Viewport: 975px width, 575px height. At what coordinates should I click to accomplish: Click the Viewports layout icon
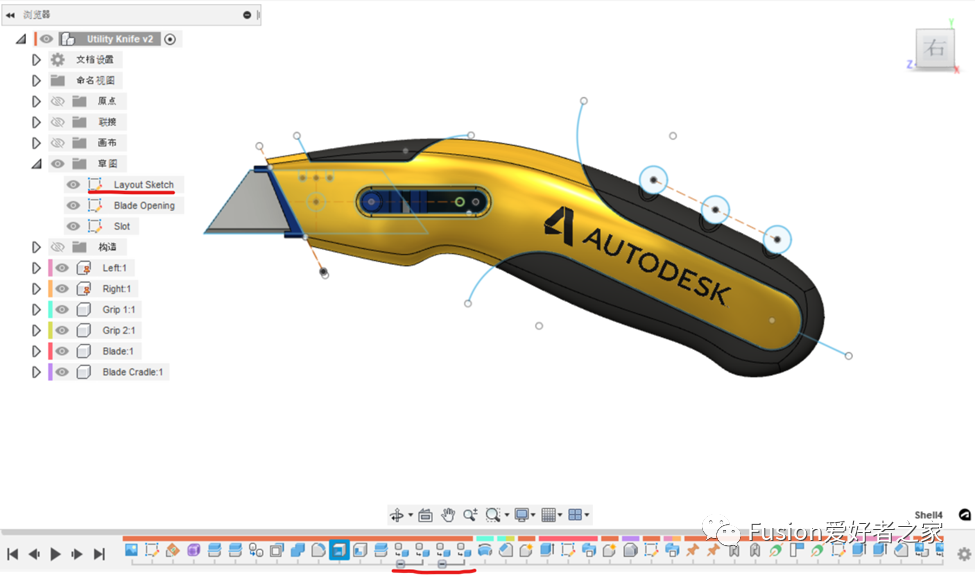(575, 515)
